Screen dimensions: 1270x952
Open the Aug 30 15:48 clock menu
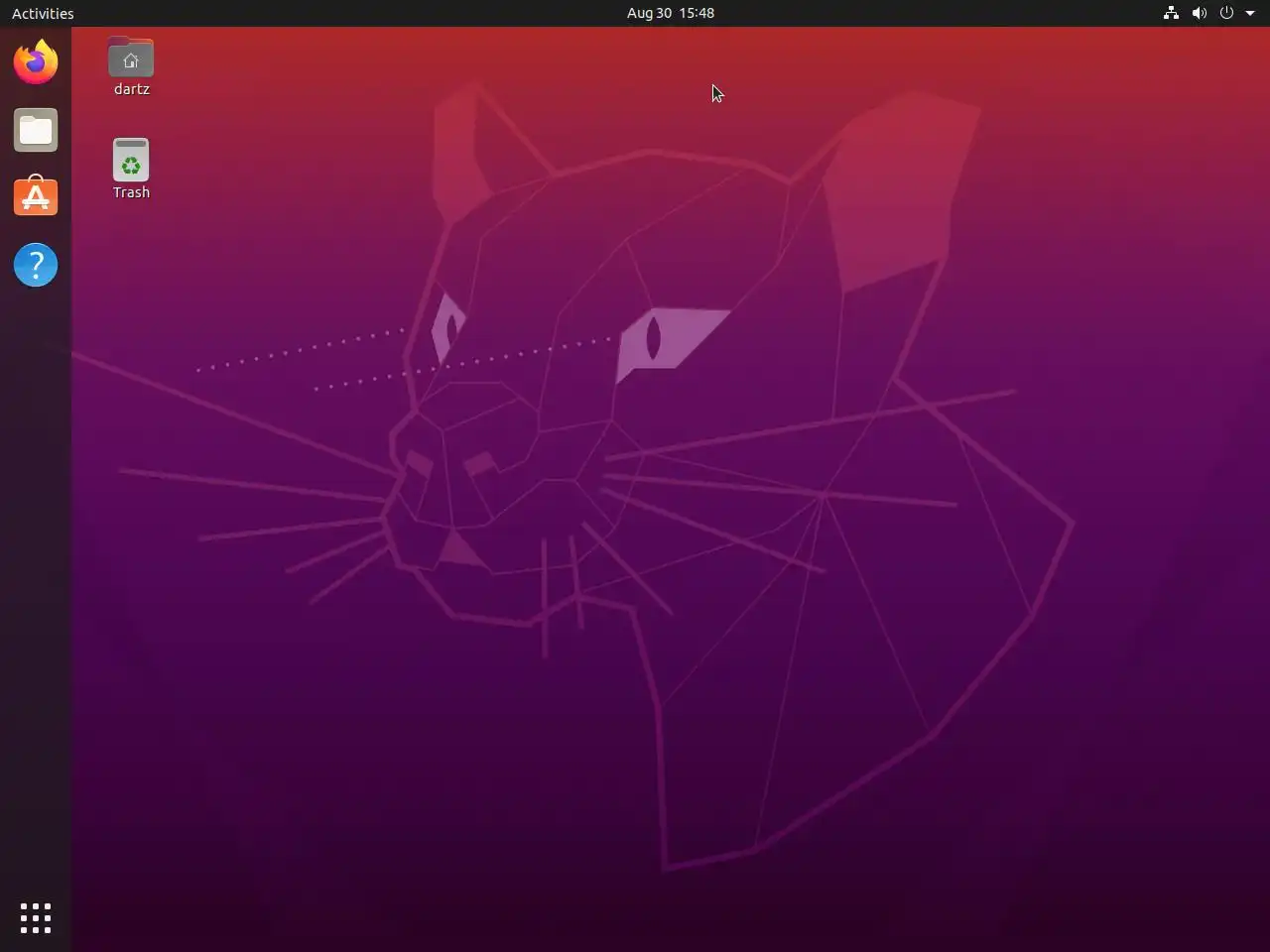point(671,13)
